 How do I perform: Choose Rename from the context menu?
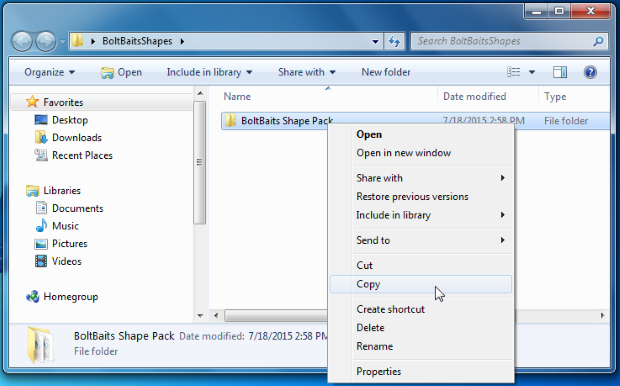coord(421,346)
